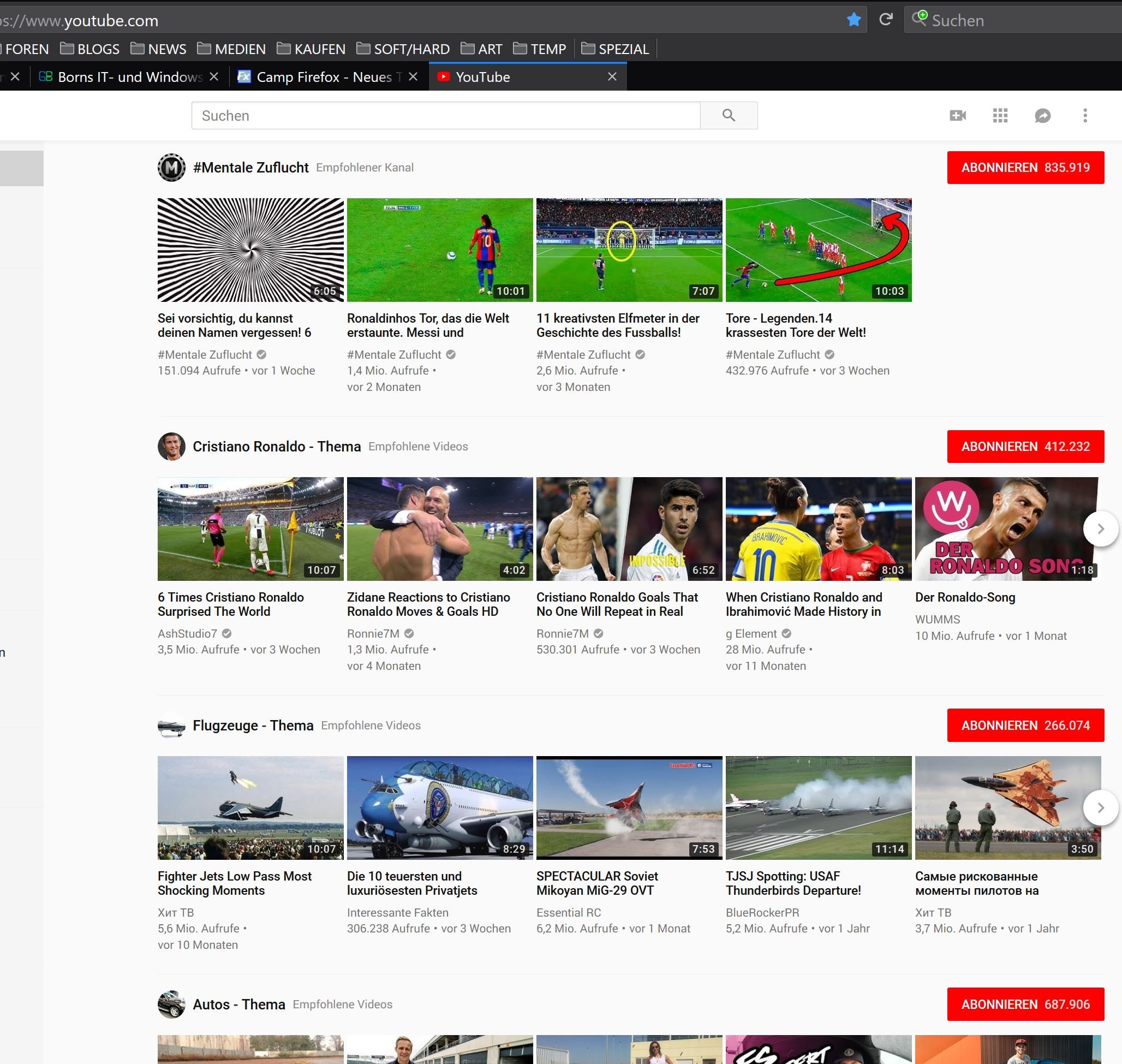
Task: Open the share messages icon
Action: pos(1042,116)
